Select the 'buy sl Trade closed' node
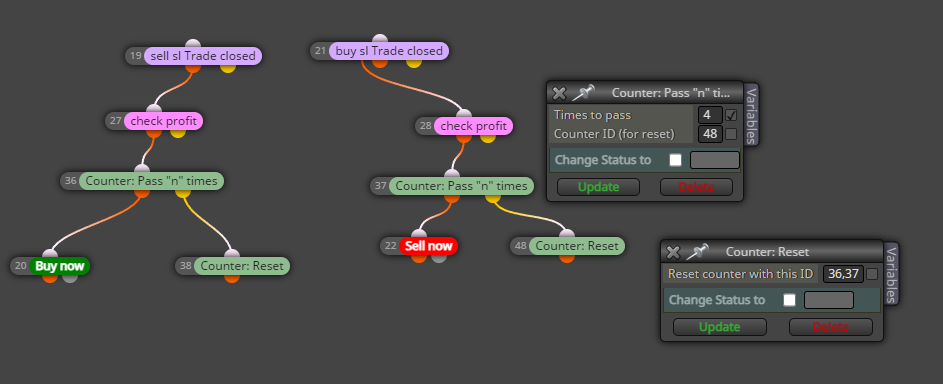 (389, 51)
